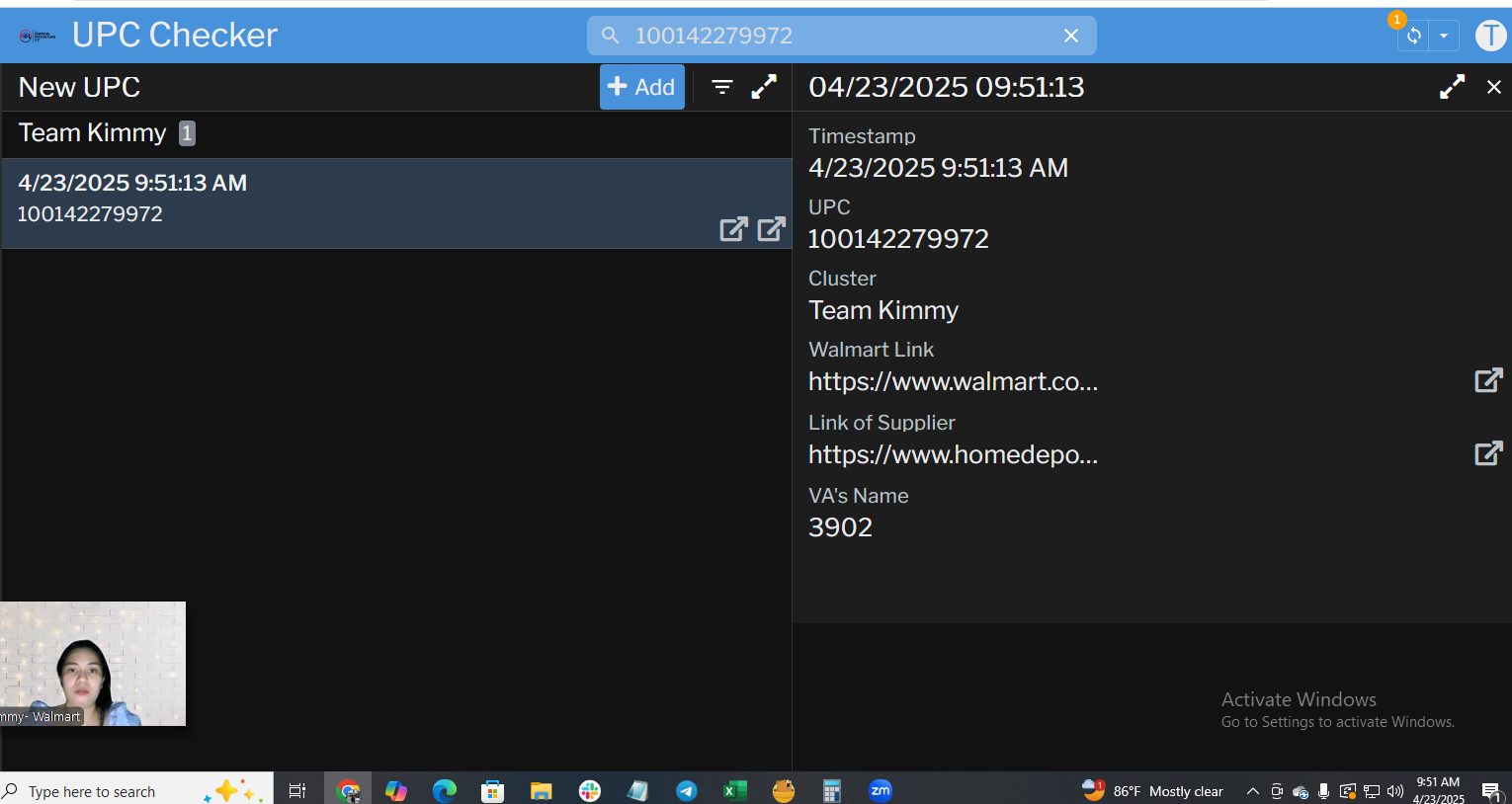Click the microphone tray icon
1512x804 pixels.
[1324, 791]
